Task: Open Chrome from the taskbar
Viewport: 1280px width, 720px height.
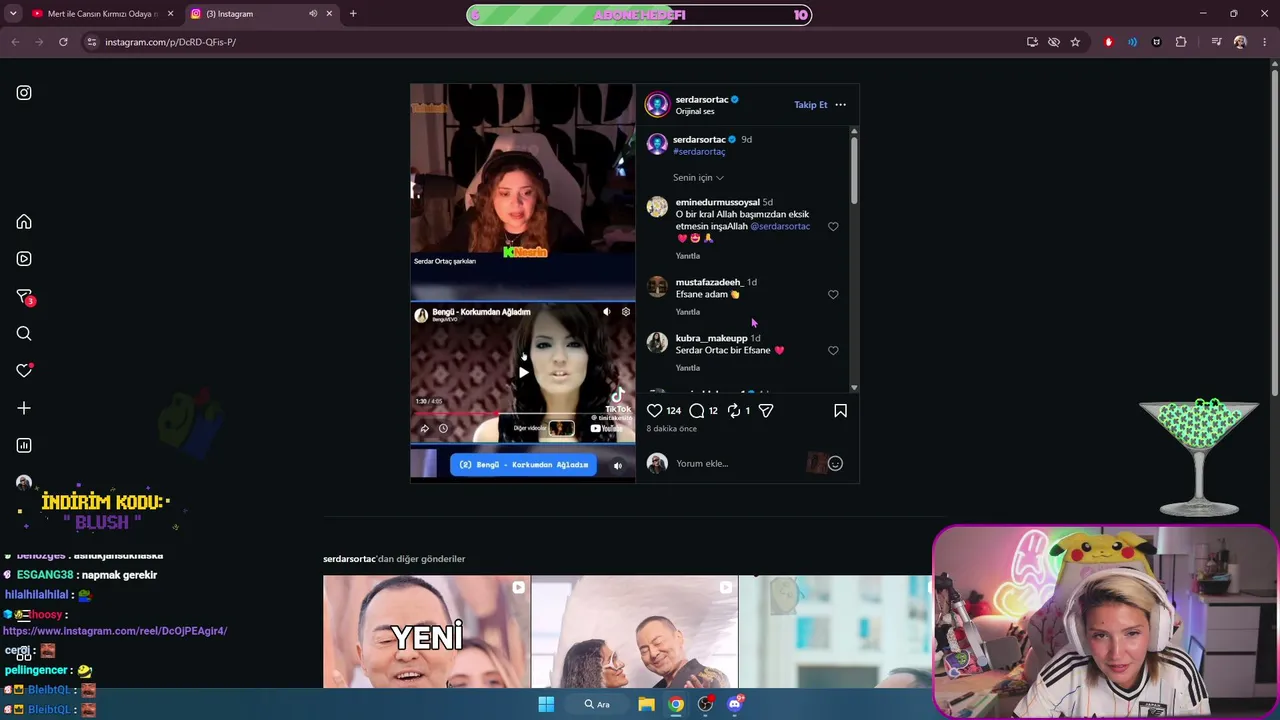Action: (676, 704)
